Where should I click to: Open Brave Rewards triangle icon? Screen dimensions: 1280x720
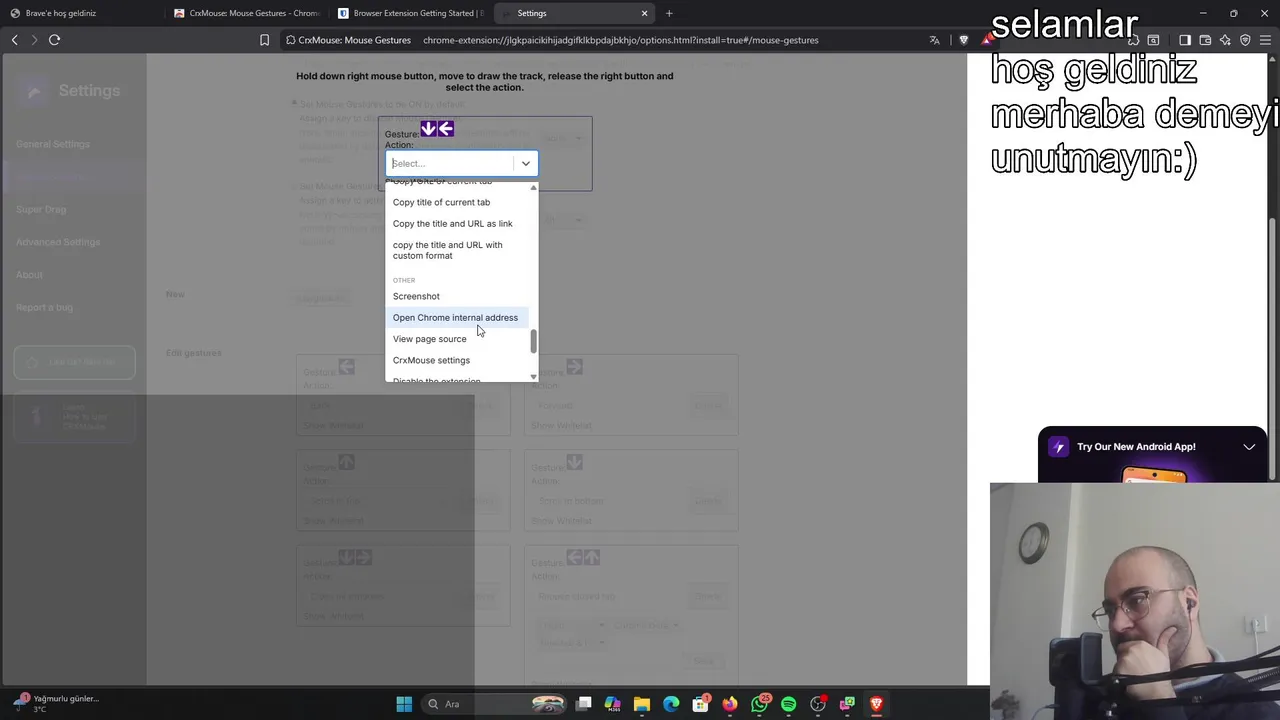[x=986, y=40]
